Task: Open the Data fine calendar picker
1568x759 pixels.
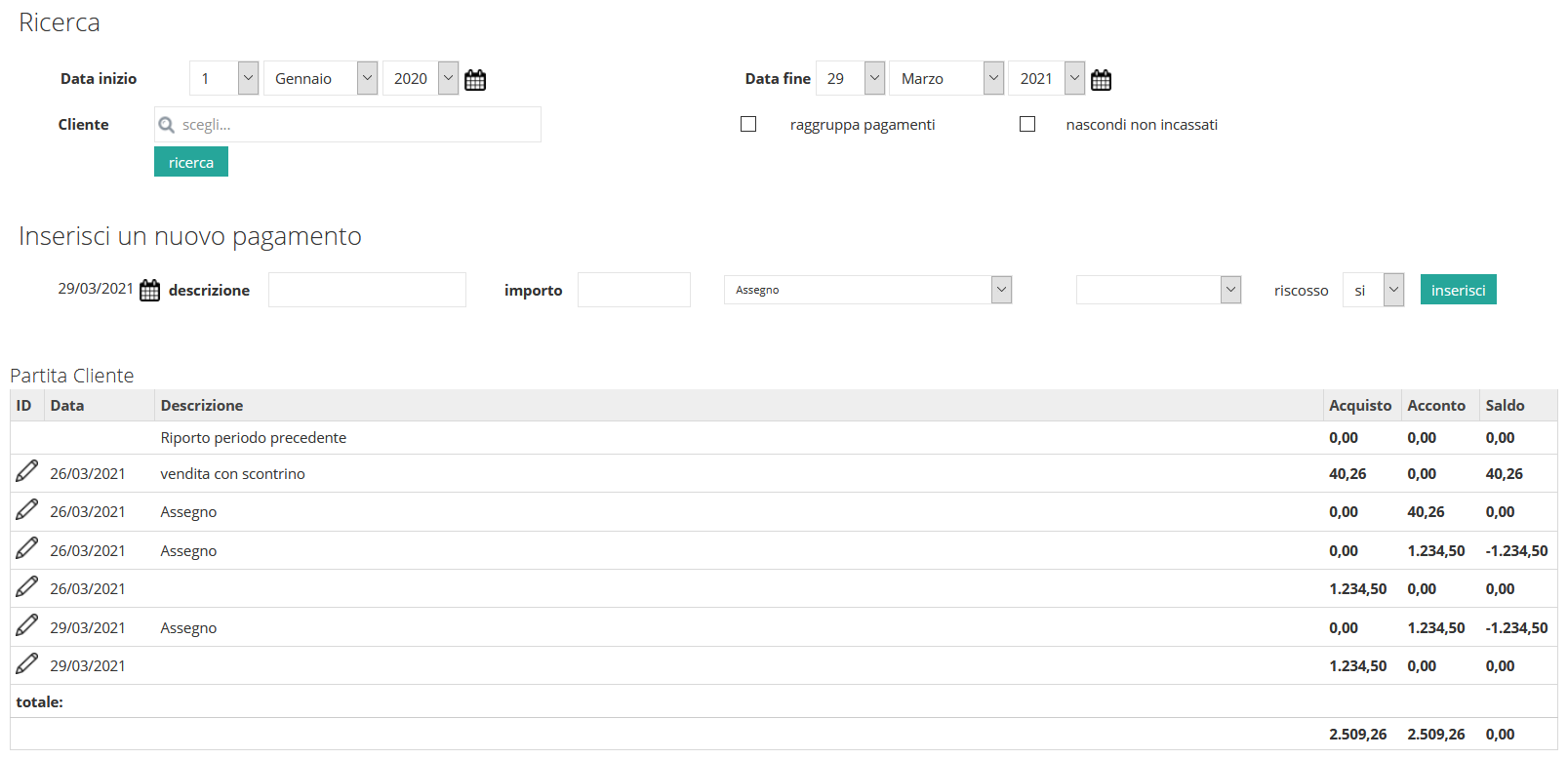Action: click(1101, 80)
